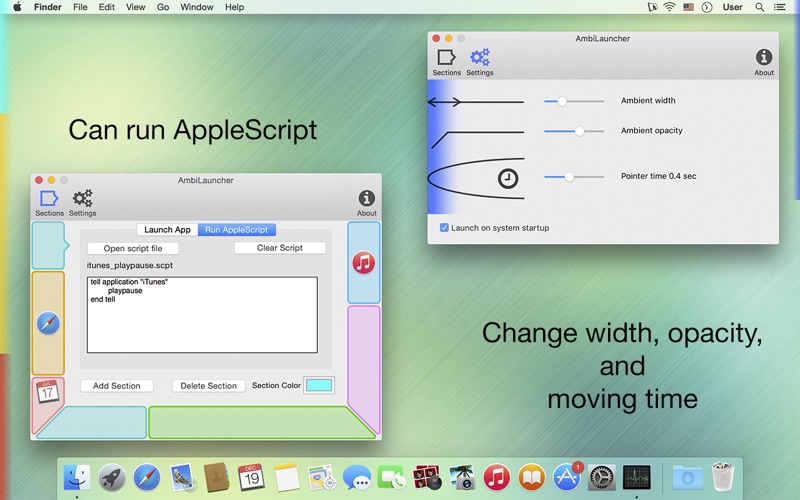The image size is (800, 500).
Task: Click the Ambient opacity slider
Action: click(x=574, y=131)
